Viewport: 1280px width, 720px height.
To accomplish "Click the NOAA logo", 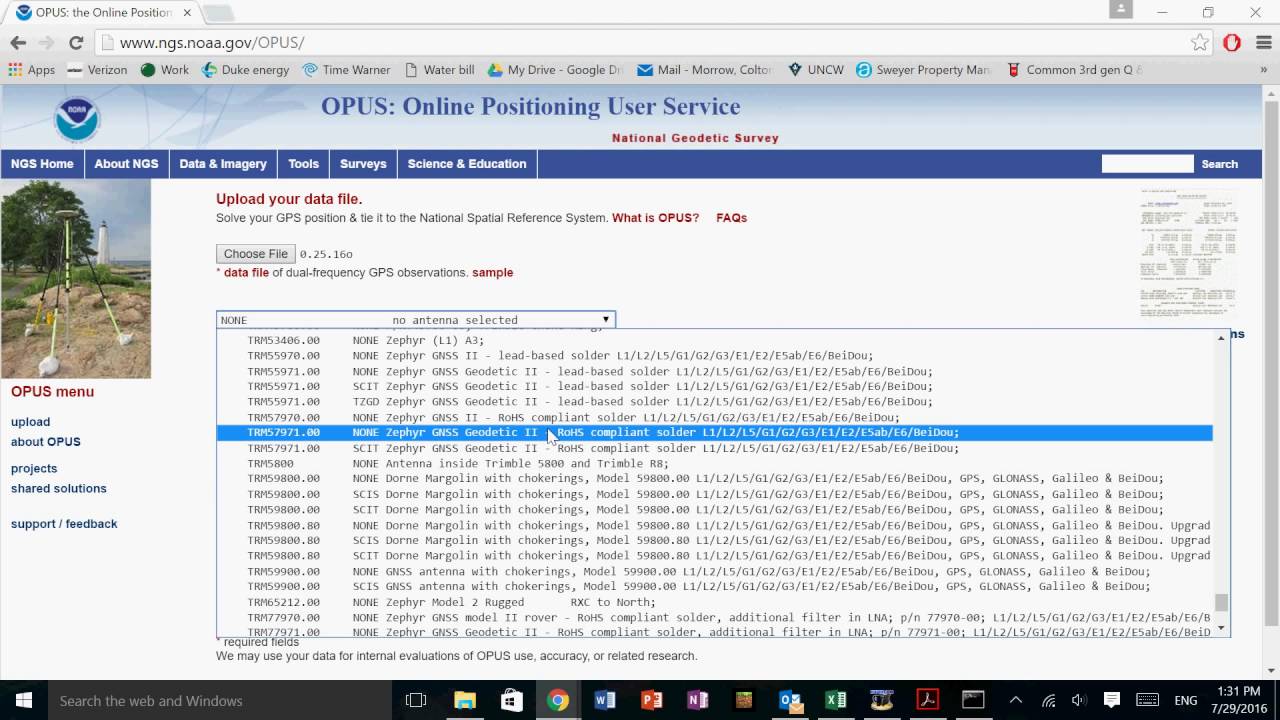I will [x=76, y=119].
